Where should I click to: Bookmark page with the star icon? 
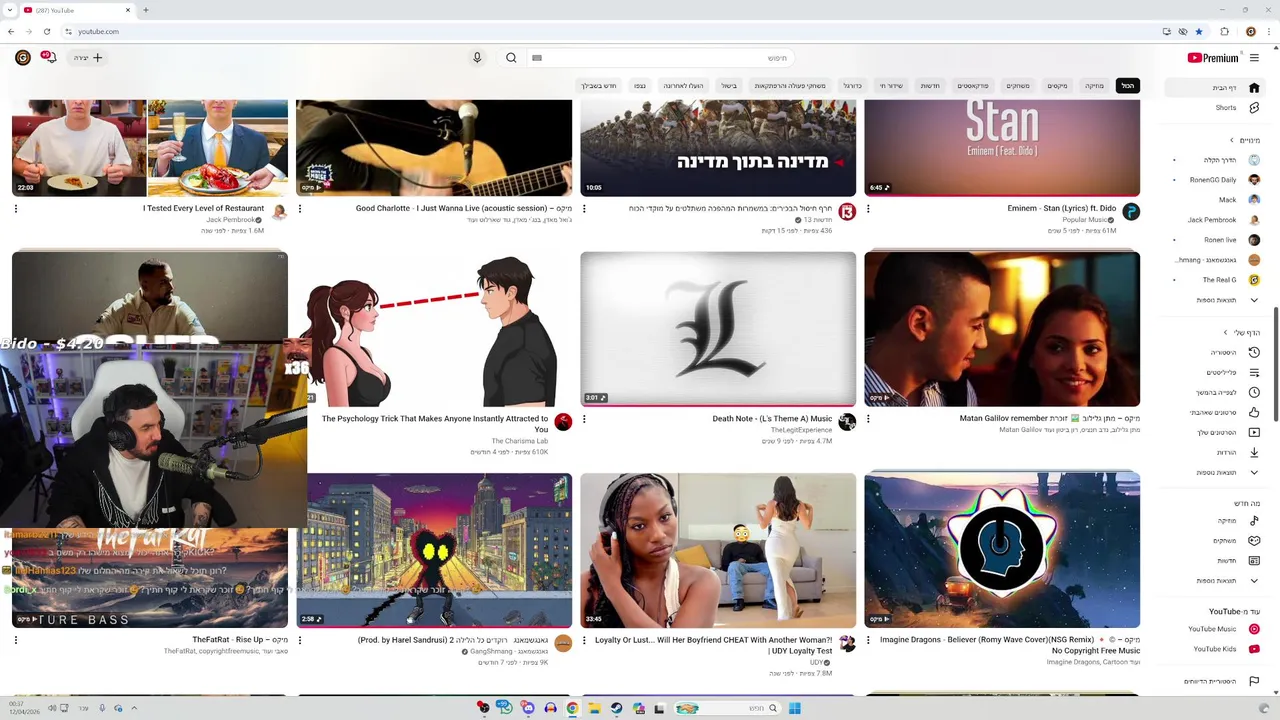coord(1199,31)
